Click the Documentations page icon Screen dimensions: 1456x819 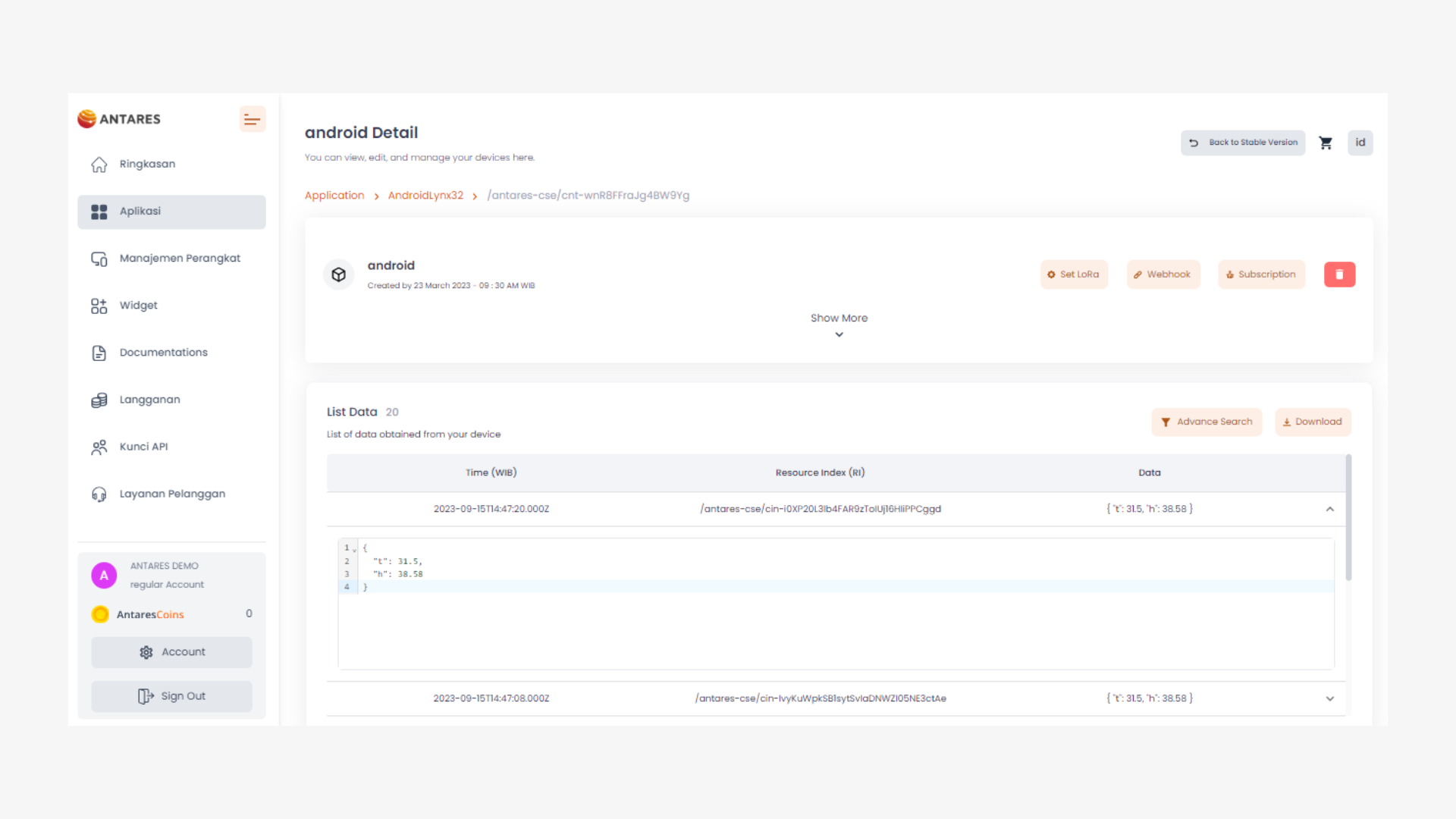pos(99,353)
